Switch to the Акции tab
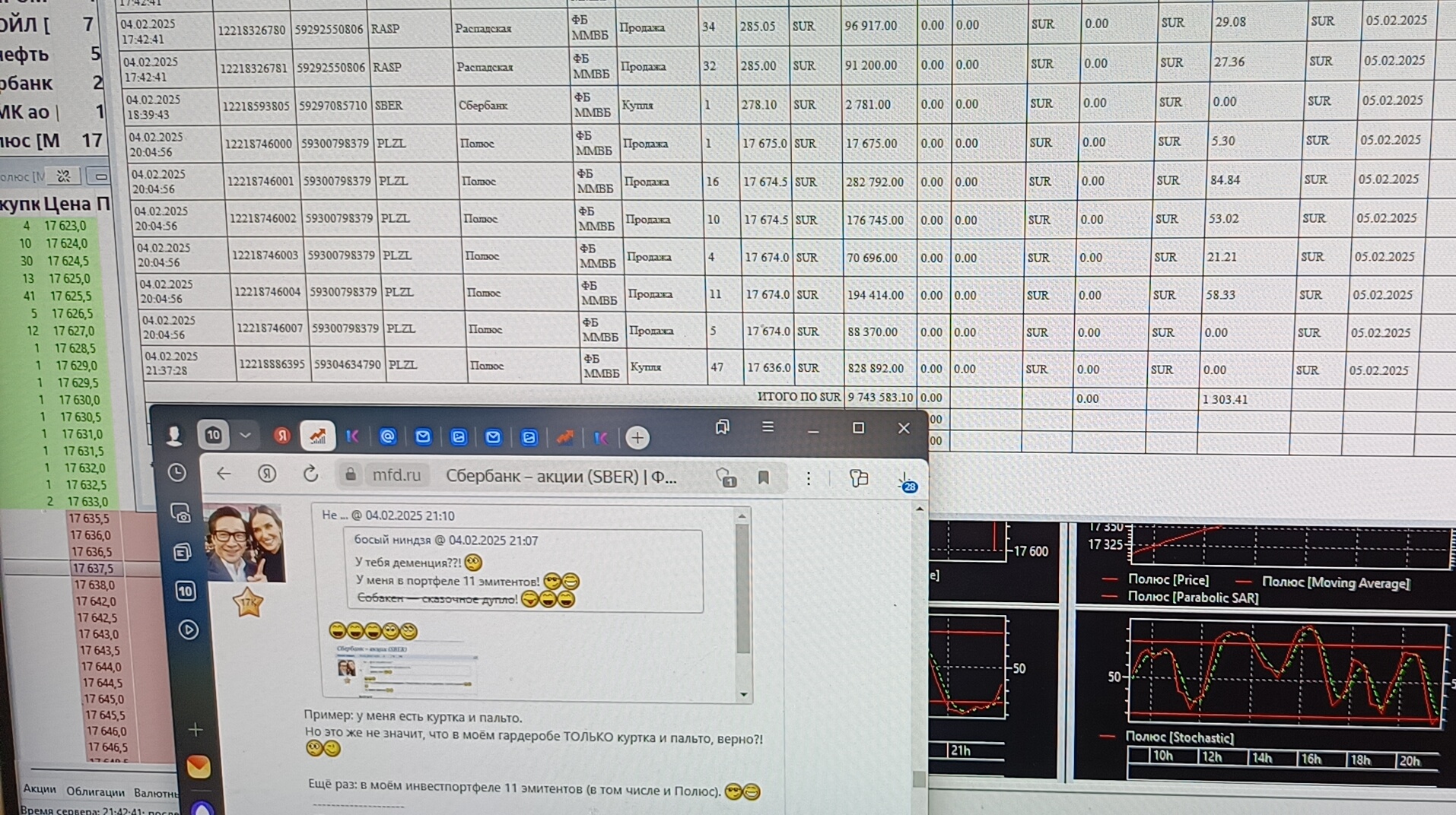 coord(40,789)
